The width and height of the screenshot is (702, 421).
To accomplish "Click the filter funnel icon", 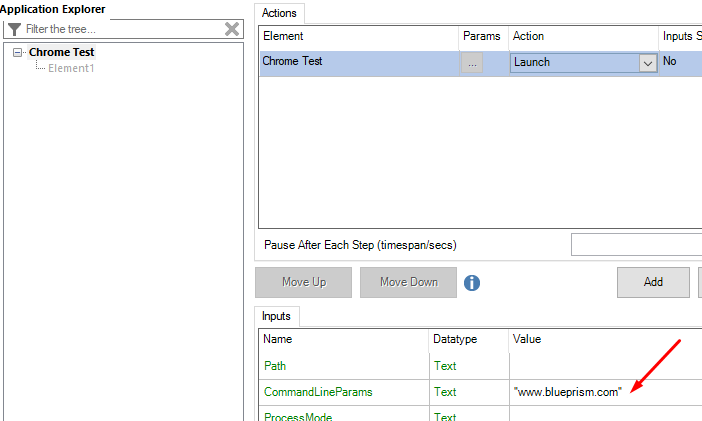I will 15,29.
